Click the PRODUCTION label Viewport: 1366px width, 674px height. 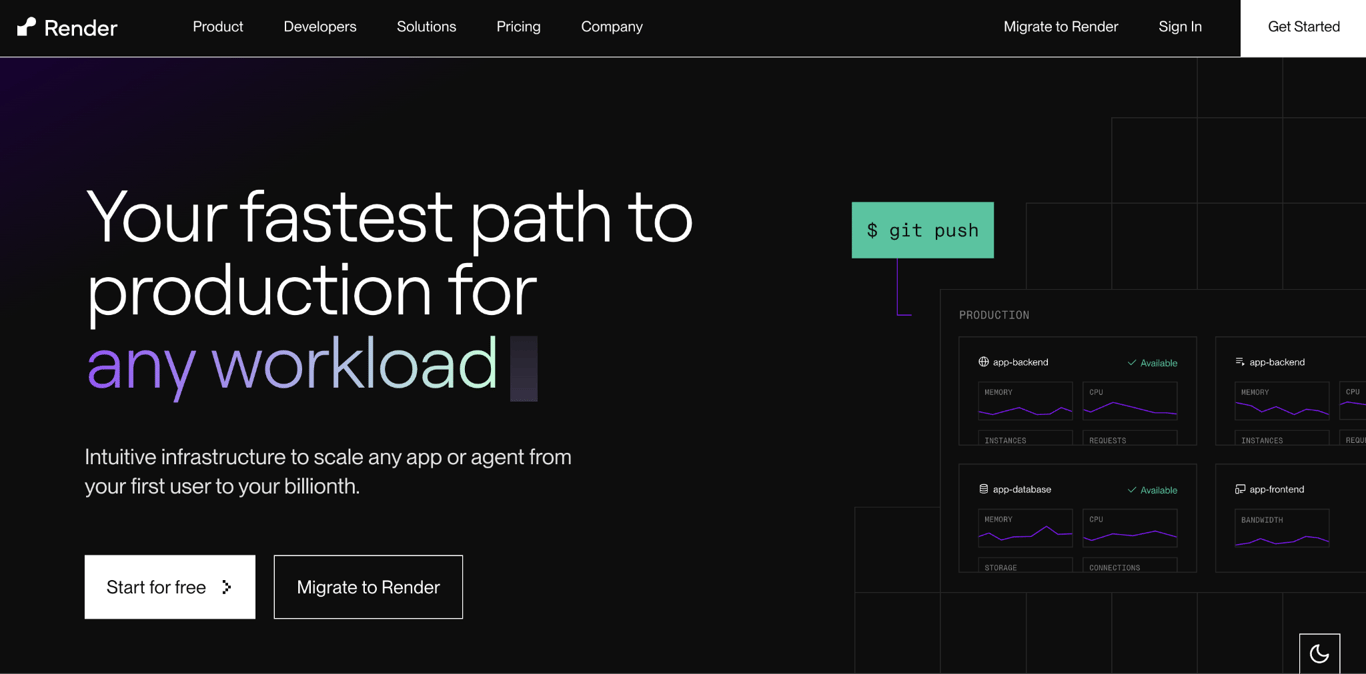[994, 315]
